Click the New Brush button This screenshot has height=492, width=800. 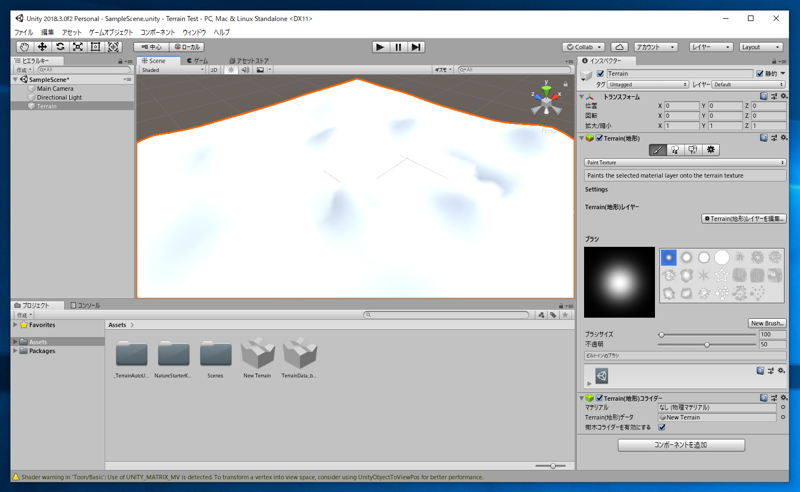point(767,323)
